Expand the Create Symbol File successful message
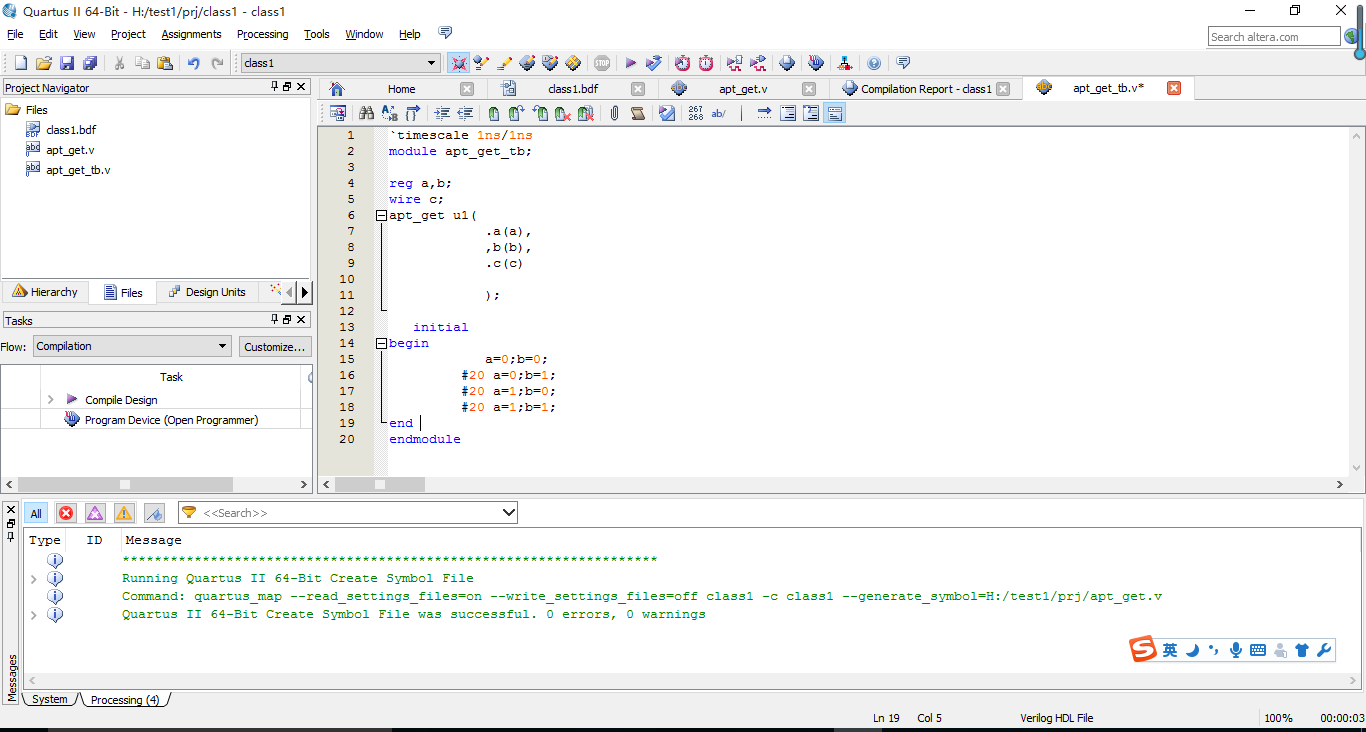1366x732 pixels. click(33, 614)
